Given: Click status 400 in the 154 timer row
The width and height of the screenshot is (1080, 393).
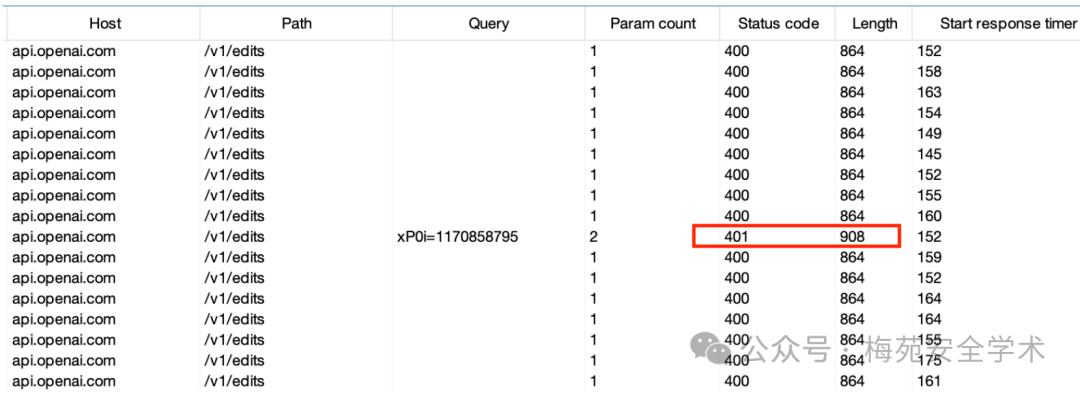Looking at the screenshot, I should click(736, 113).
